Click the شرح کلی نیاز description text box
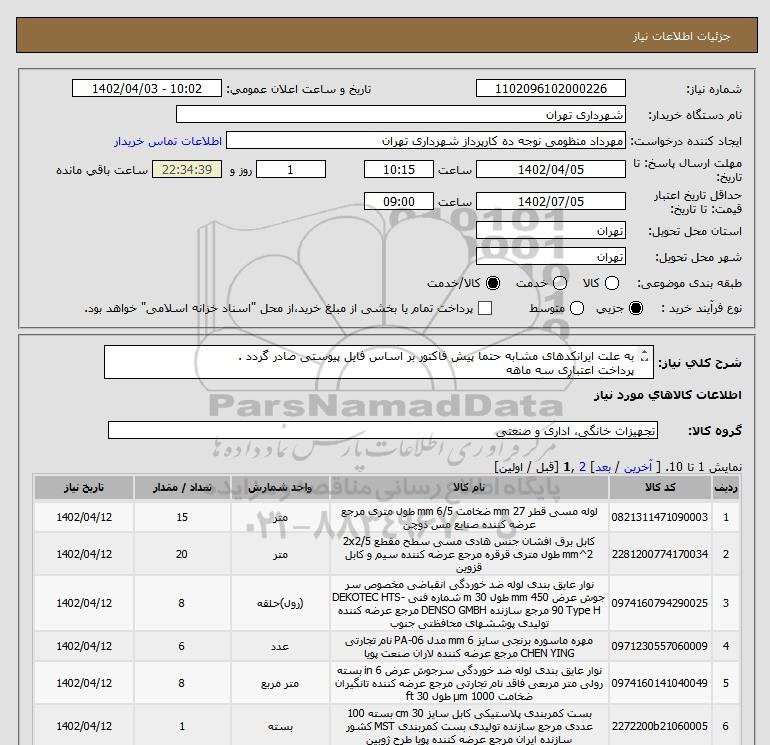770x745 pixels. 379,362
